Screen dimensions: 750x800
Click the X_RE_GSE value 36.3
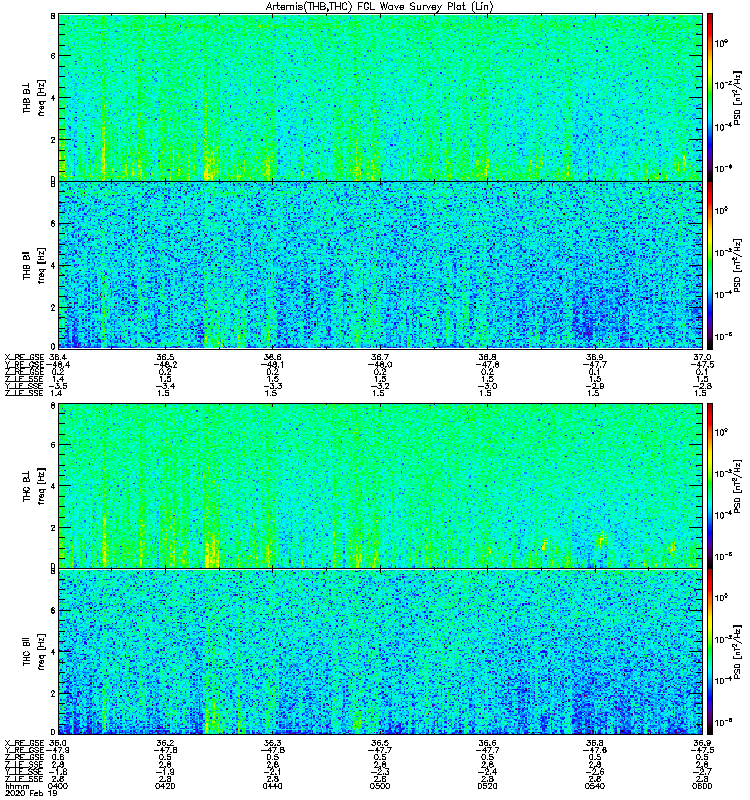(272, 743)
